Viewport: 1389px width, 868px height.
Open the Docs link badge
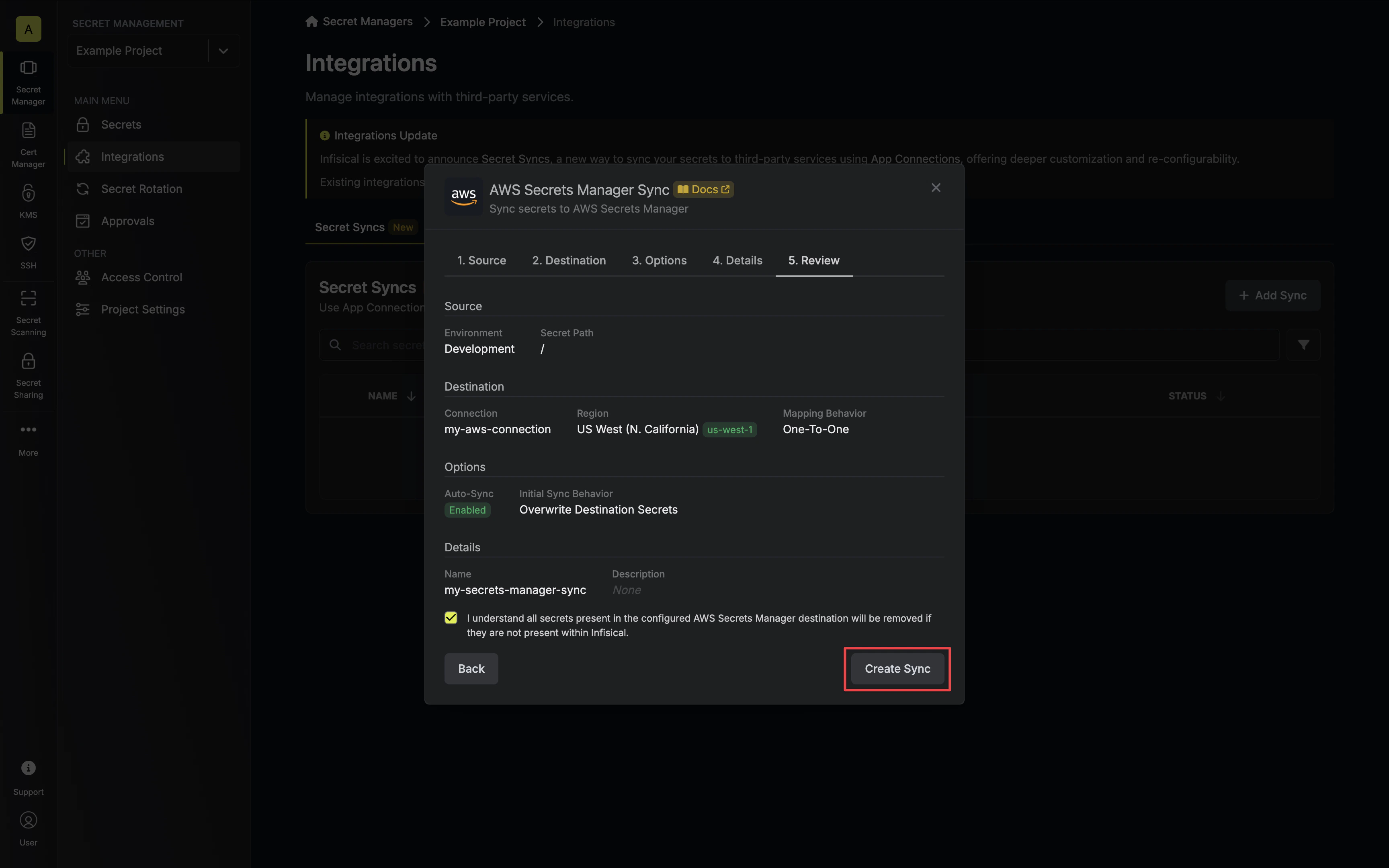703,189
